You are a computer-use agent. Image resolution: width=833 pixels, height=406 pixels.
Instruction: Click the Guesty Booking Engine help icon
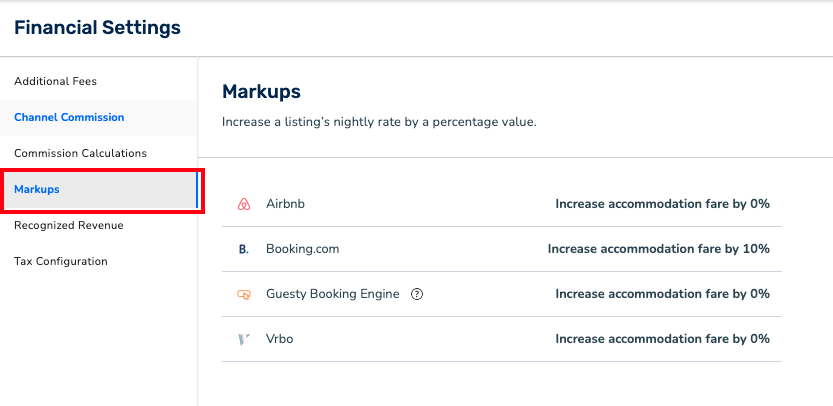418,294
